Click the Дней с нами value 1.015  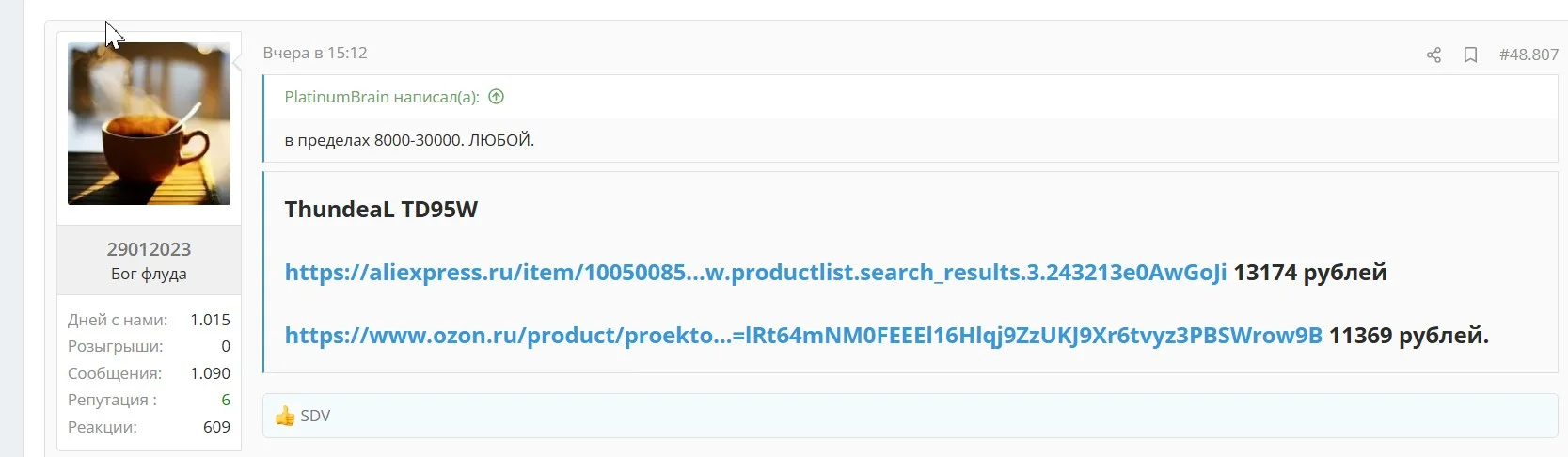tap(210, 320)
